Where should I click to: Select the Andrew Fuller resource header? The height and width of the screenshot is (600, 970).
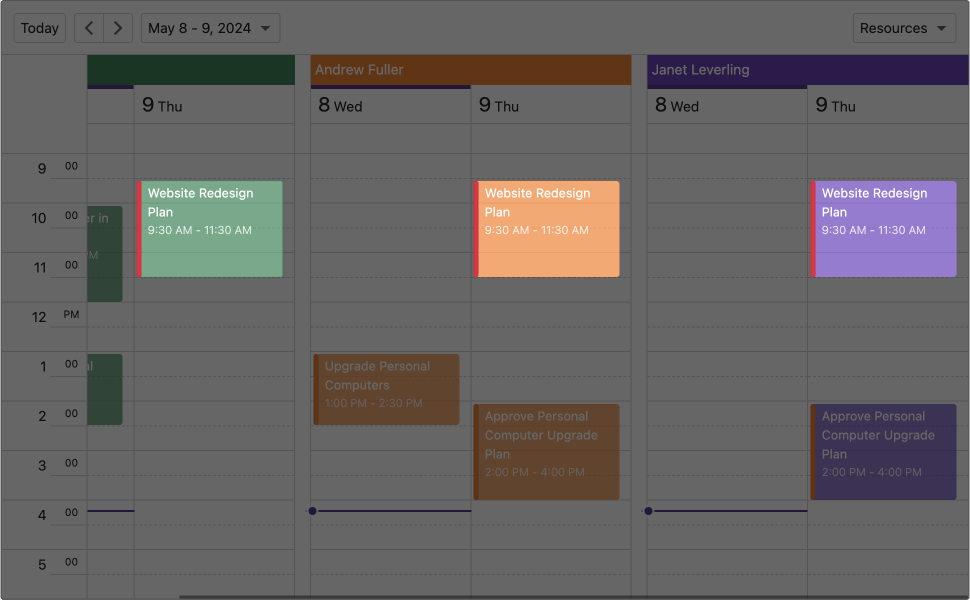(470, 70)
